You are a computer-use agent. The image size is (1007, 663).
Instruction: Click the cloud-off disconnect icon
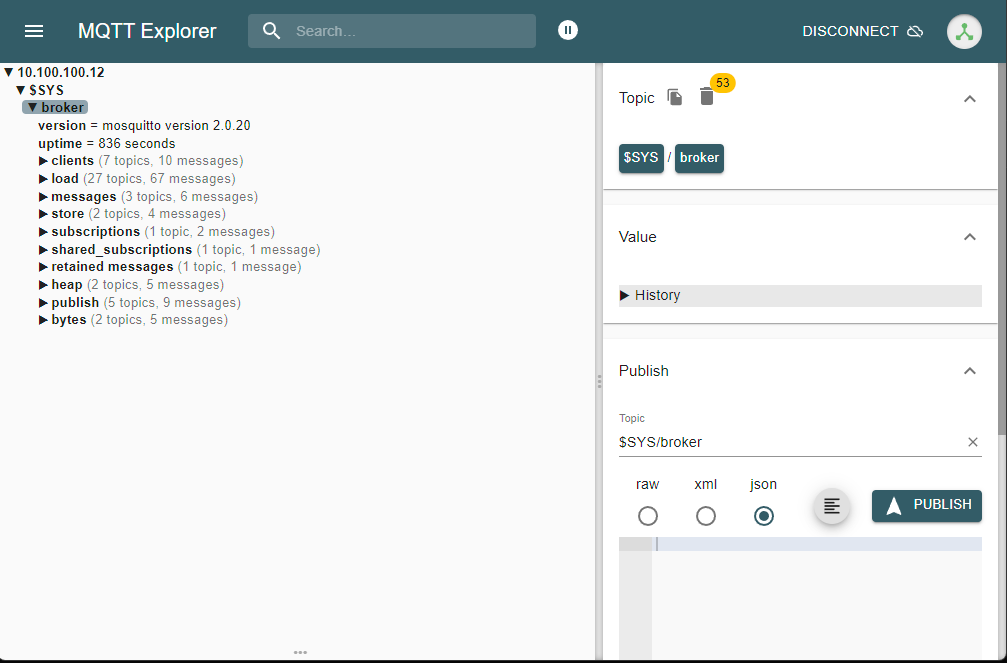[915, 31]
